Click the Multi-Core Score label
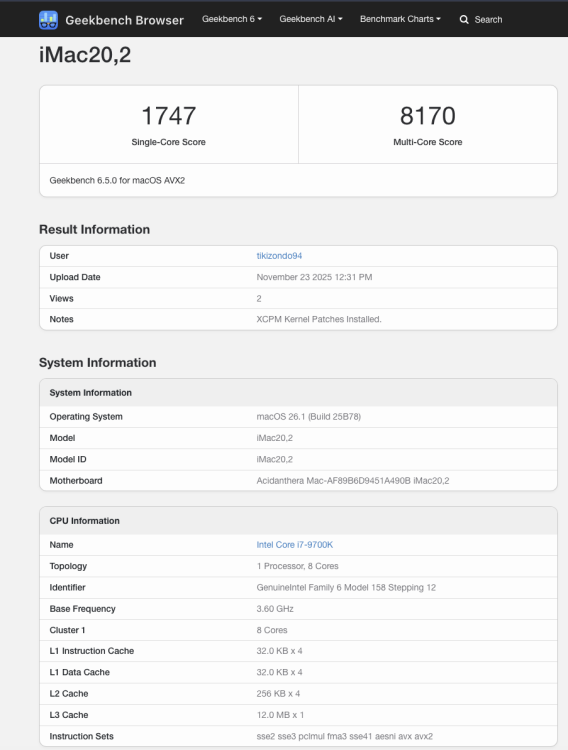This screenshot has height=750, width=568. pyautogui.click(x=428, y=142)
